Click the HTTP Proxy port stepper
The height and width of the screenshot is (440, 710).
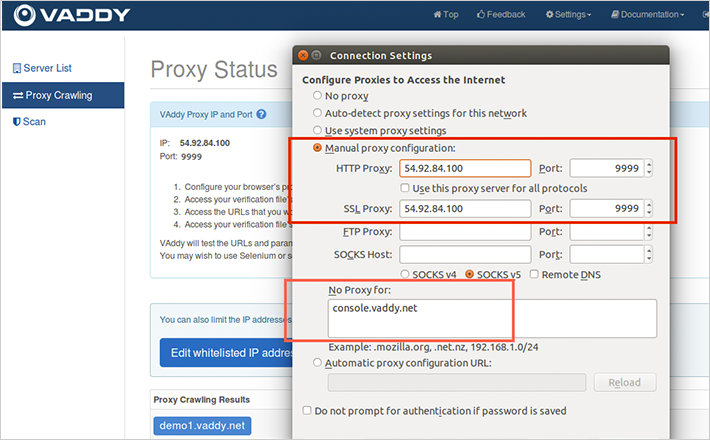(649, 168)
